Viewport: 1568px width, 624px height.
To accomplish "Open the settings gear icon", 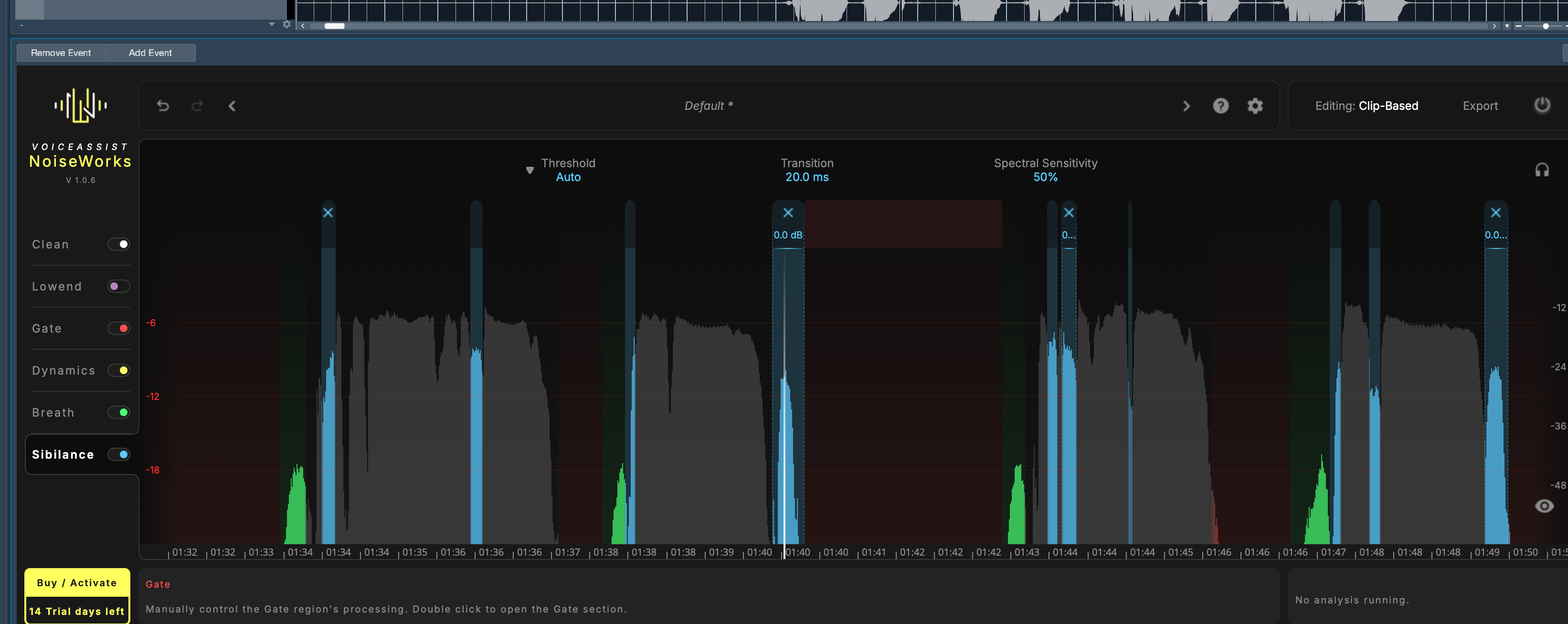I will (1254, 106).
